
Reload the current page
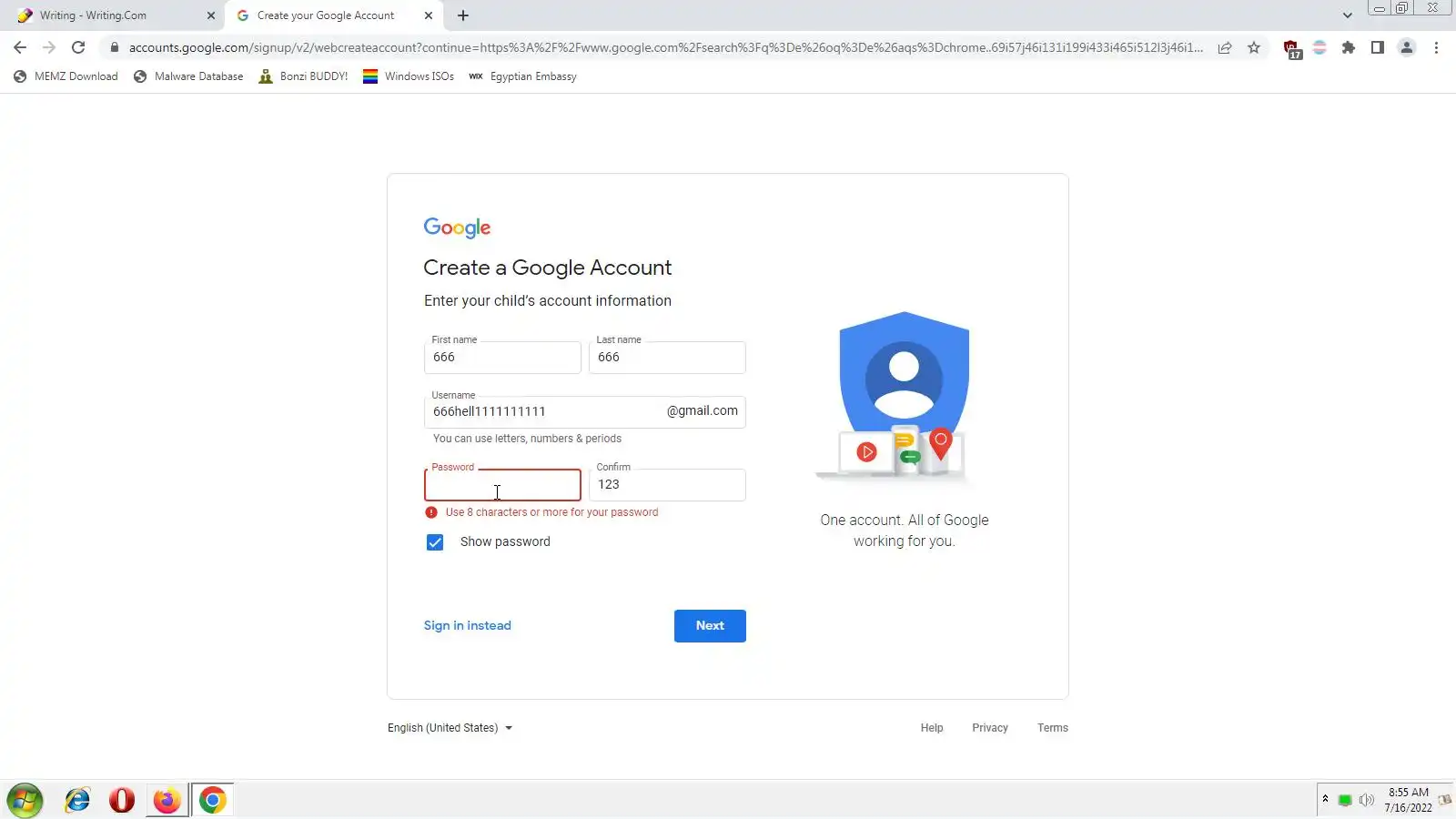coord(78,47)
